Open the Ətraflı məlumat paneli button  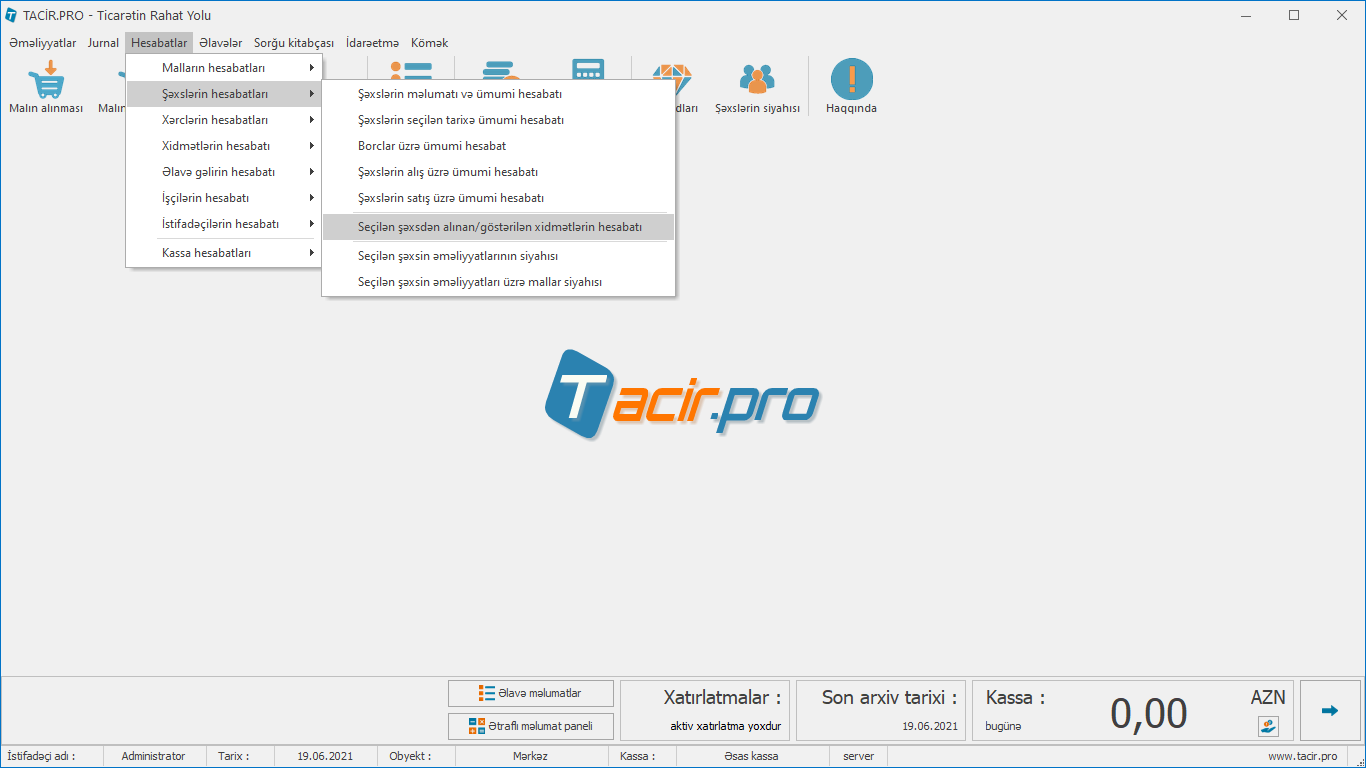pos(531,726)
